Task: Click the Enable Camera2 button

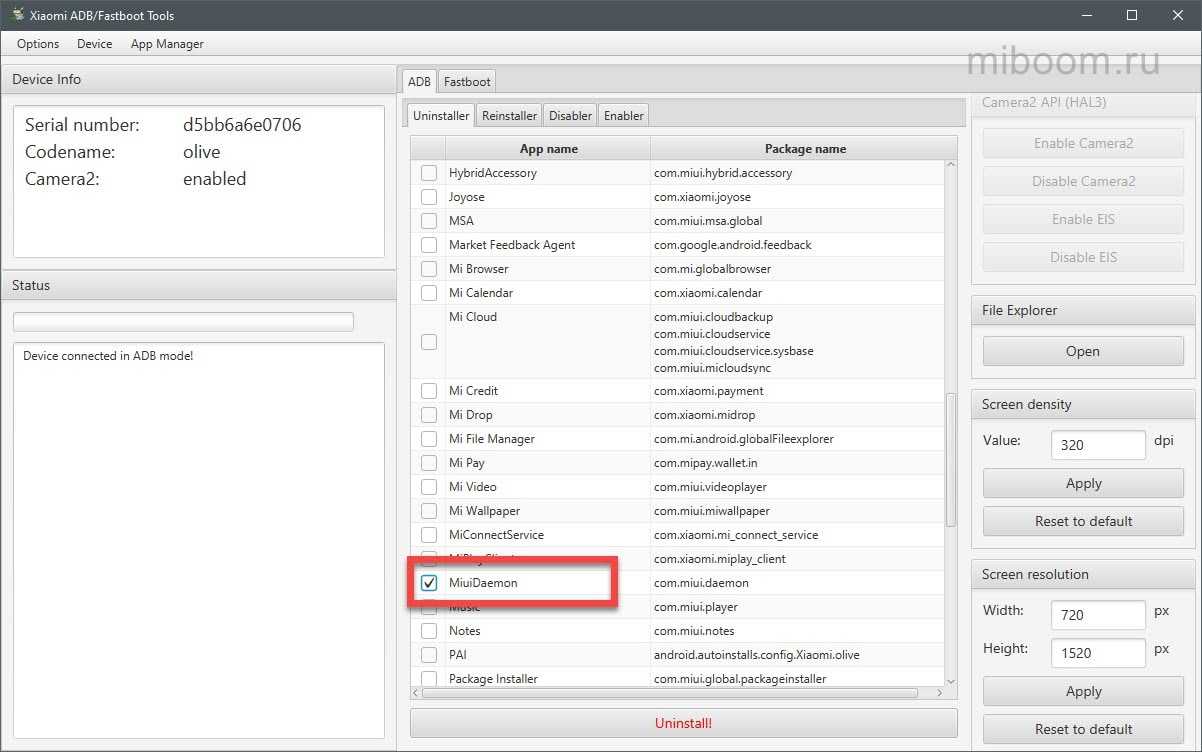Action: tap(1083, 143)
